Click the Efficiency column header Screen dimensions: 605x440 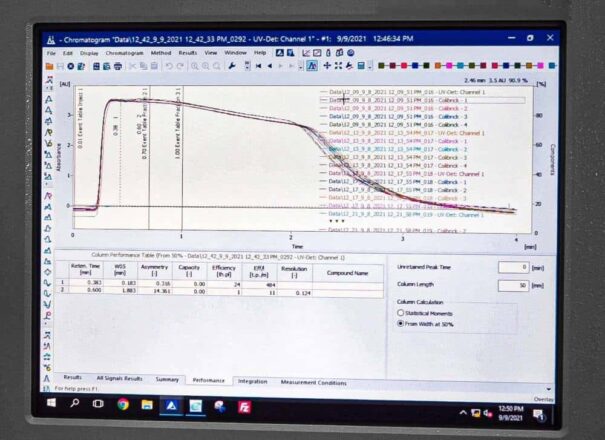223,271
